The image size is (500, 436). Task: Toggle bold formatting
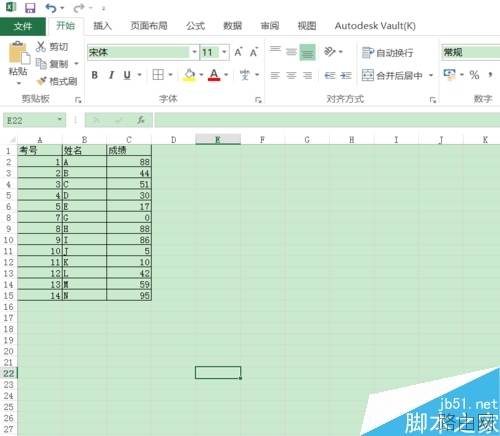[95, 75]
